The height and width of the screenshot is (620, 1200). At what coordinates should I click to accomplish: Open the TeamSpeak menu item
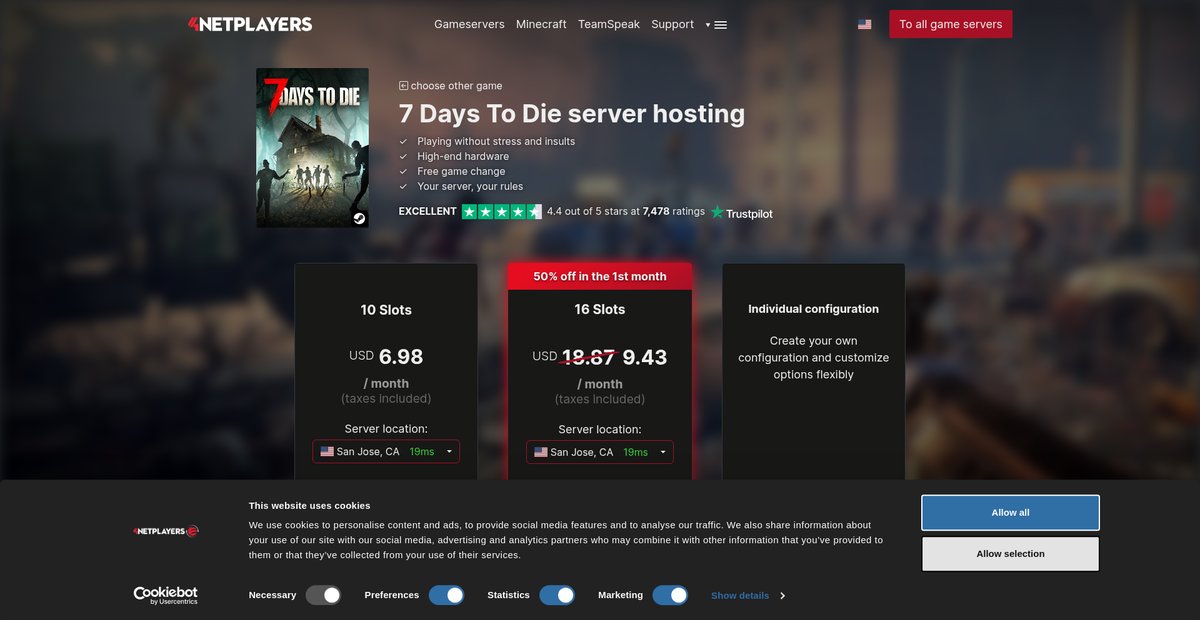coord(609,24)
